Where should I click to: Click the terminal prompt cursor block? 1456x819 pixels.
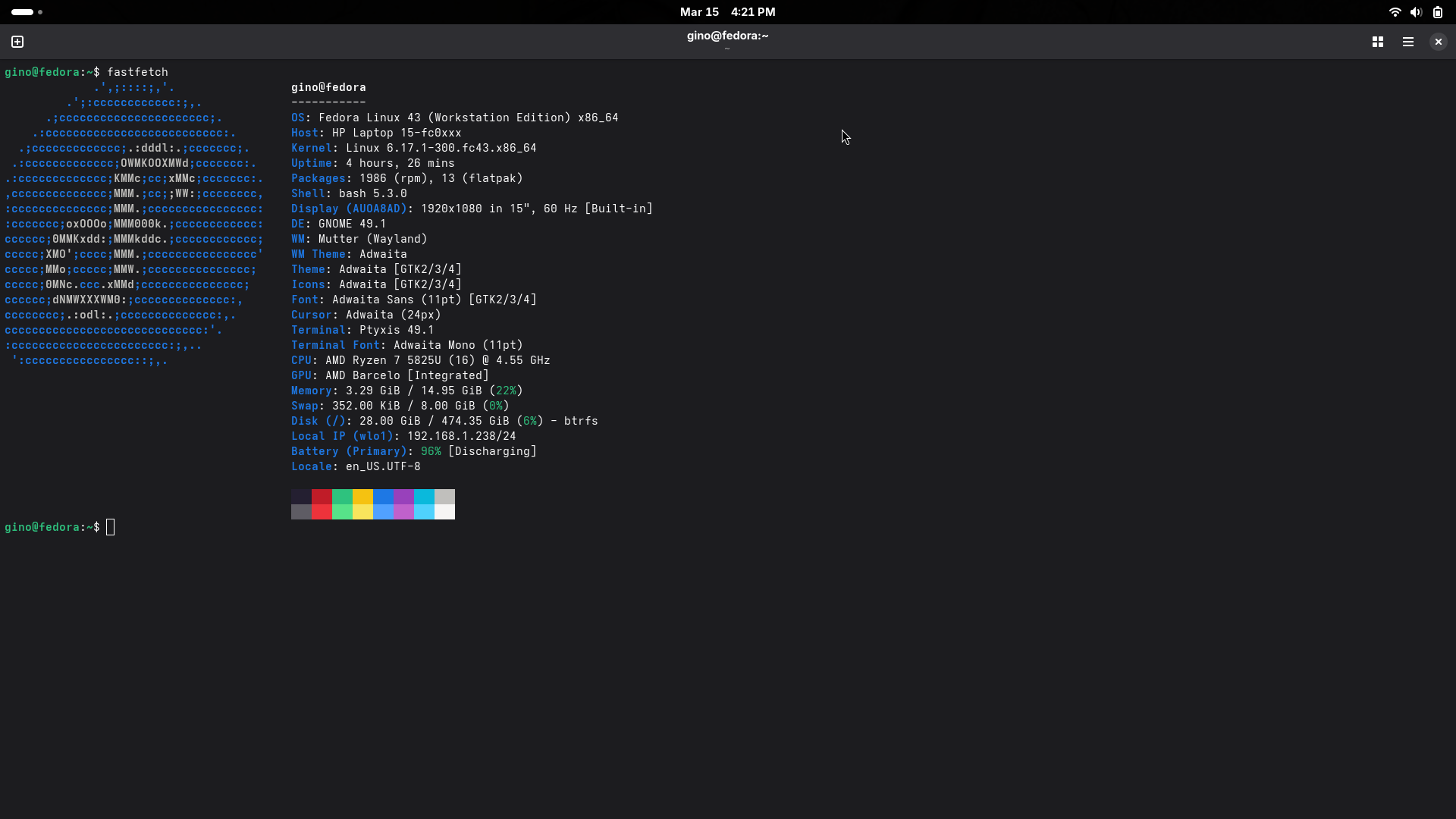click(111, 527)
